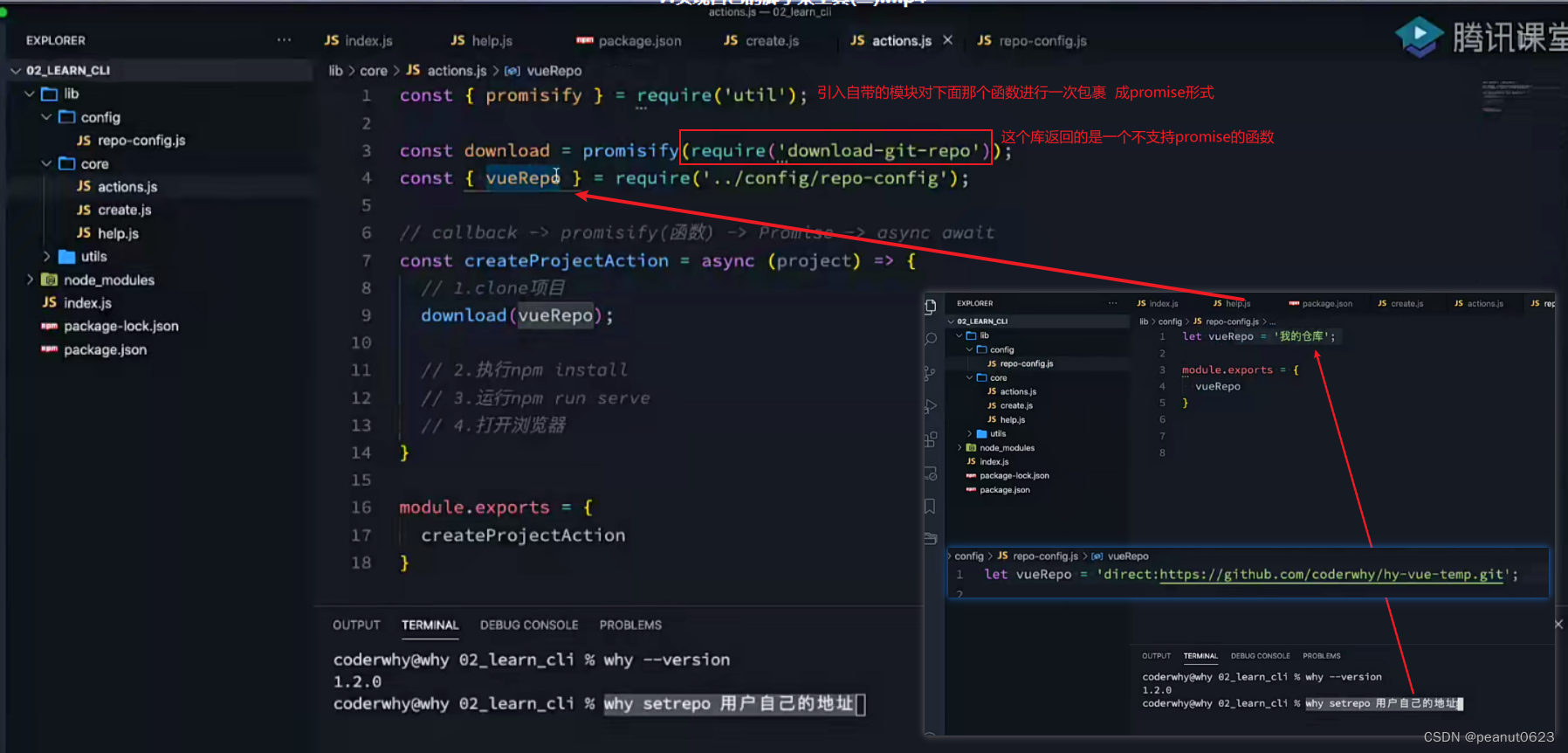Open Bookmarks icon in inset window activity bar
1568x753 pixels.
click(x=931, y=507)
